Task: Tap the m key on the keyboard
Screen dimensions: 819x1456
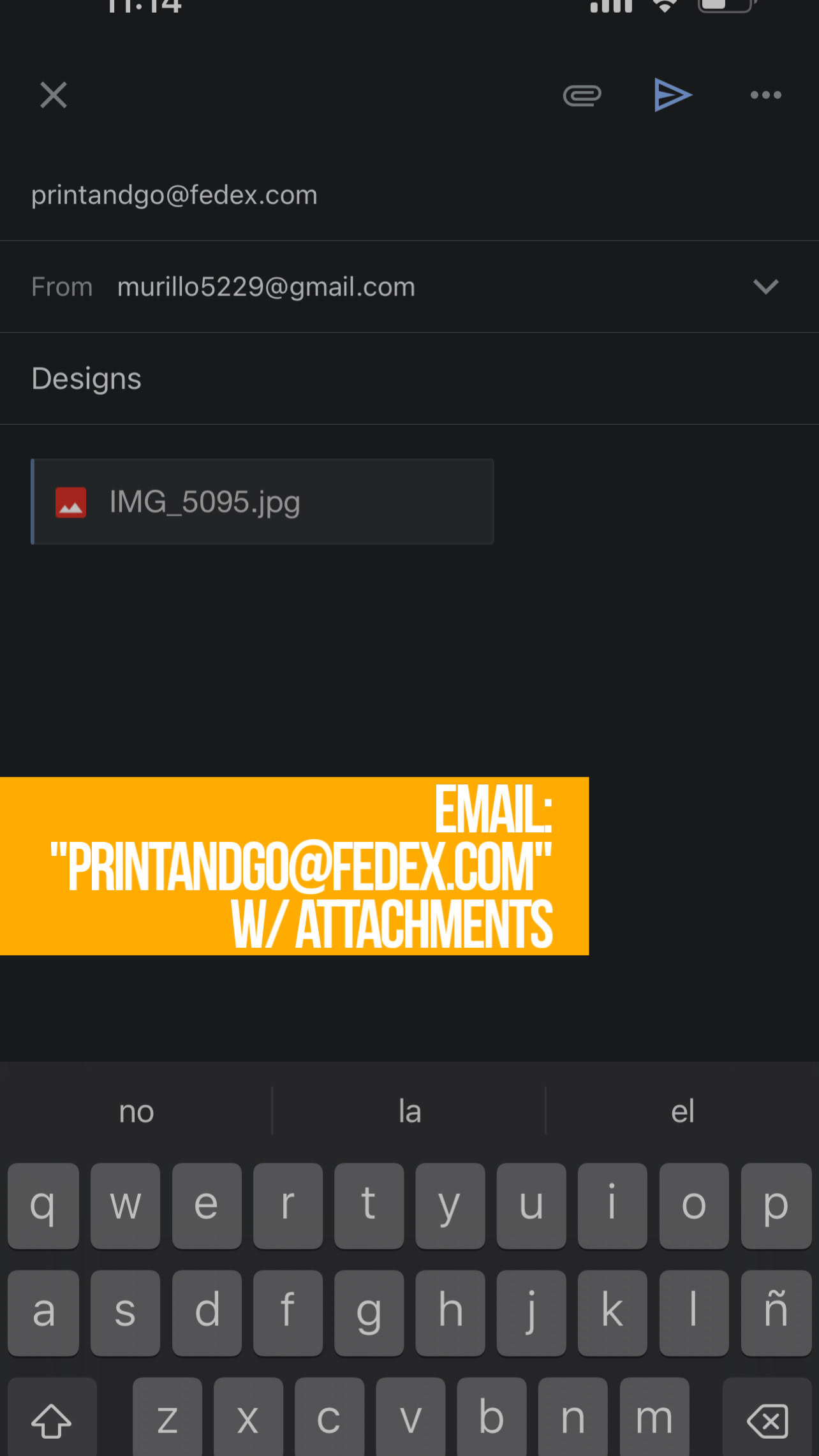Action: pyautogui.click(x=654, y=1417)
